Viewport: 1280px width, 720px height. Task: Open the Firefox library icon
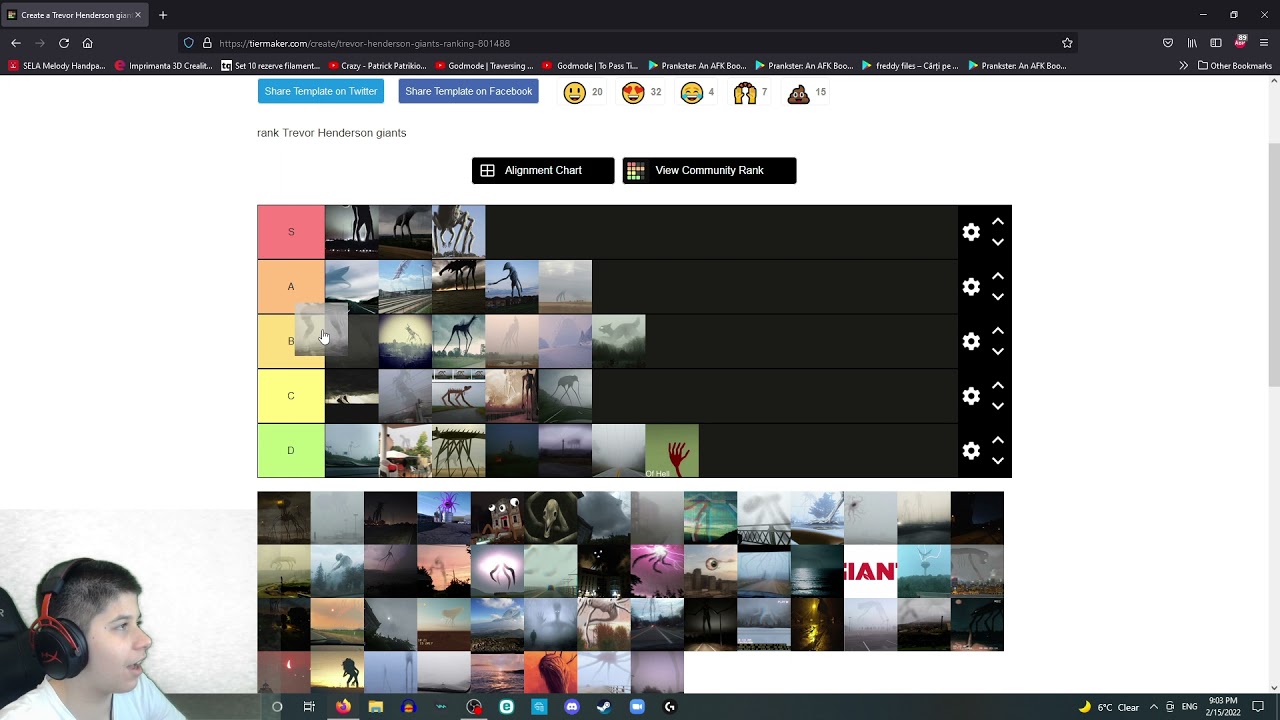click(1192, 43)
